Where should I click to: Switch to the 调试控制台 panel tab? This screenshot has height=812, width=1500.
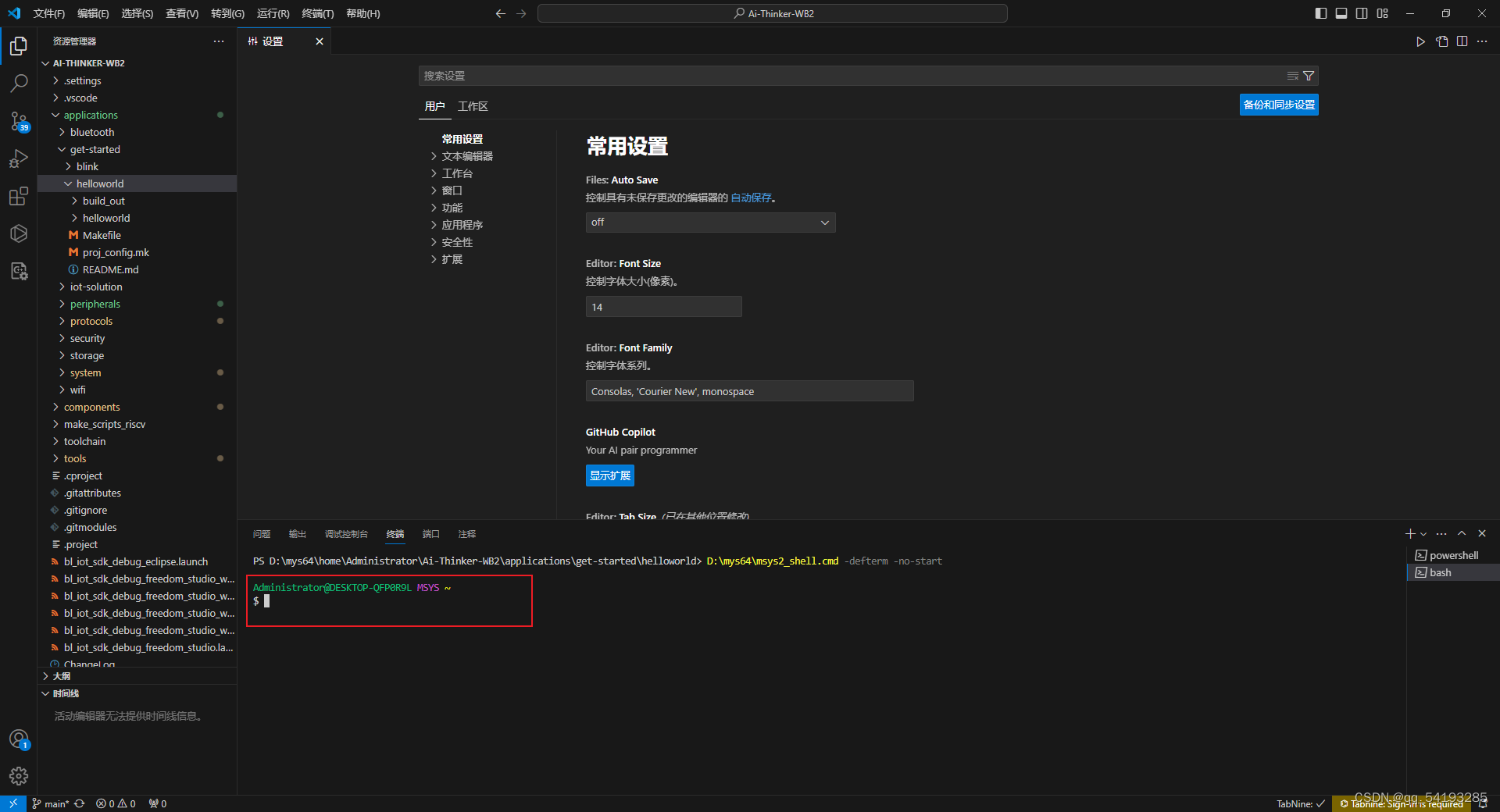346,534
